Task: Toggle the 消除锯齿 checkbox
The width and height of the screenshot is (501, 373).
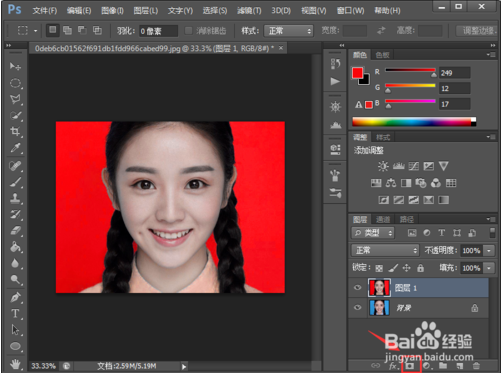Action: [189, 31]
